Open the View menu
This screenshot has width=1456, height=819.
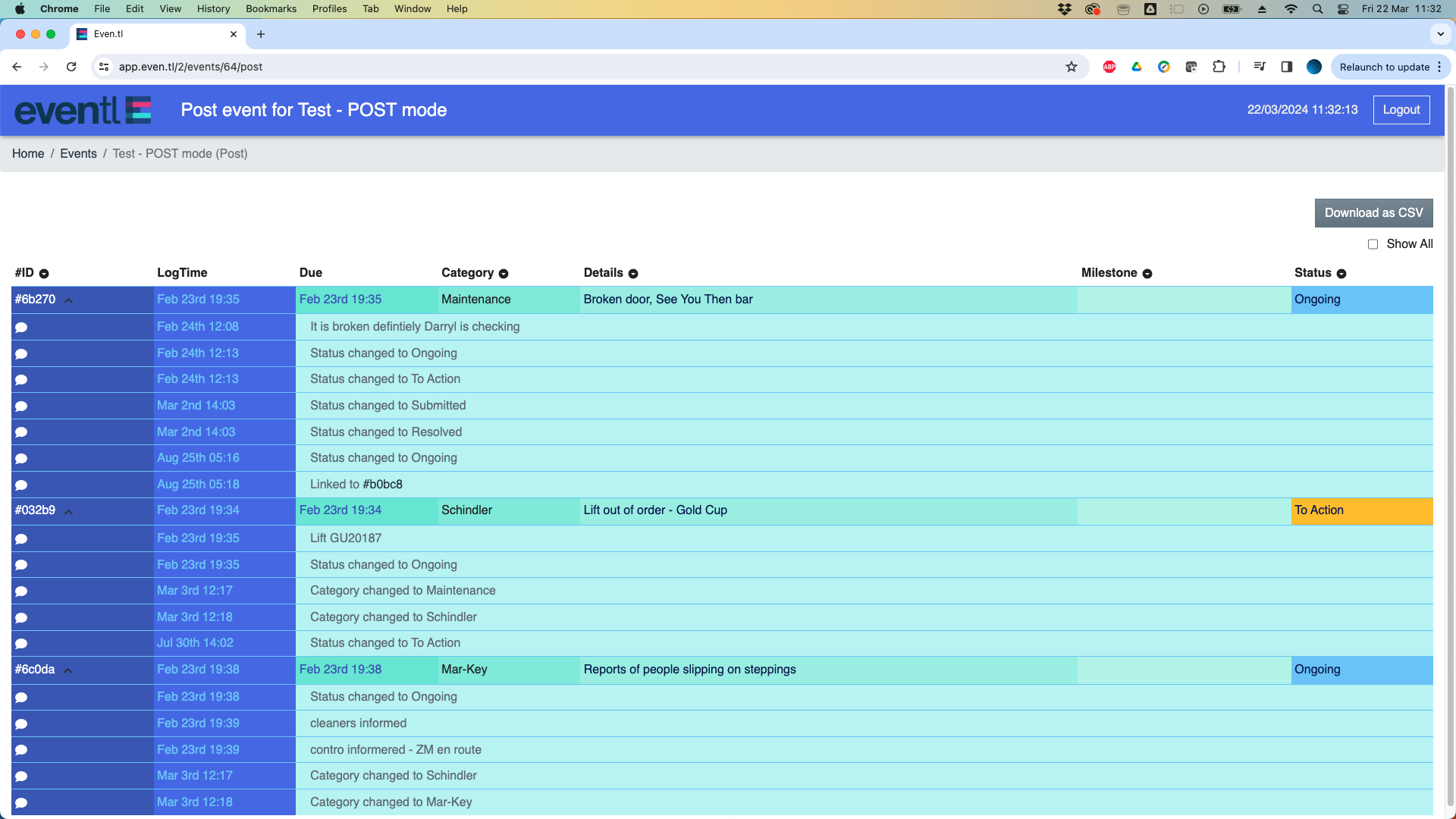(171, 9)
